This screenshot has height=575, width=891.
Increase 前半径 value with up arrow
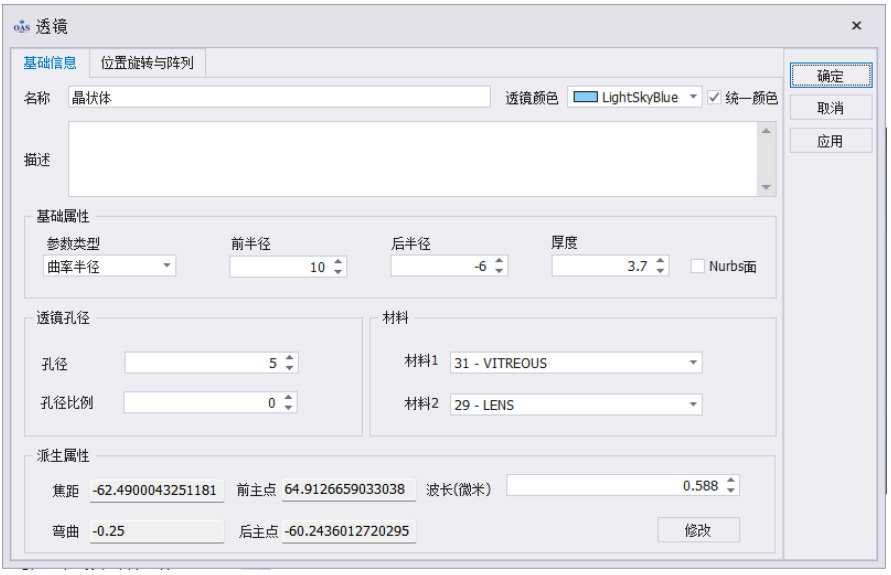point(338,262)
